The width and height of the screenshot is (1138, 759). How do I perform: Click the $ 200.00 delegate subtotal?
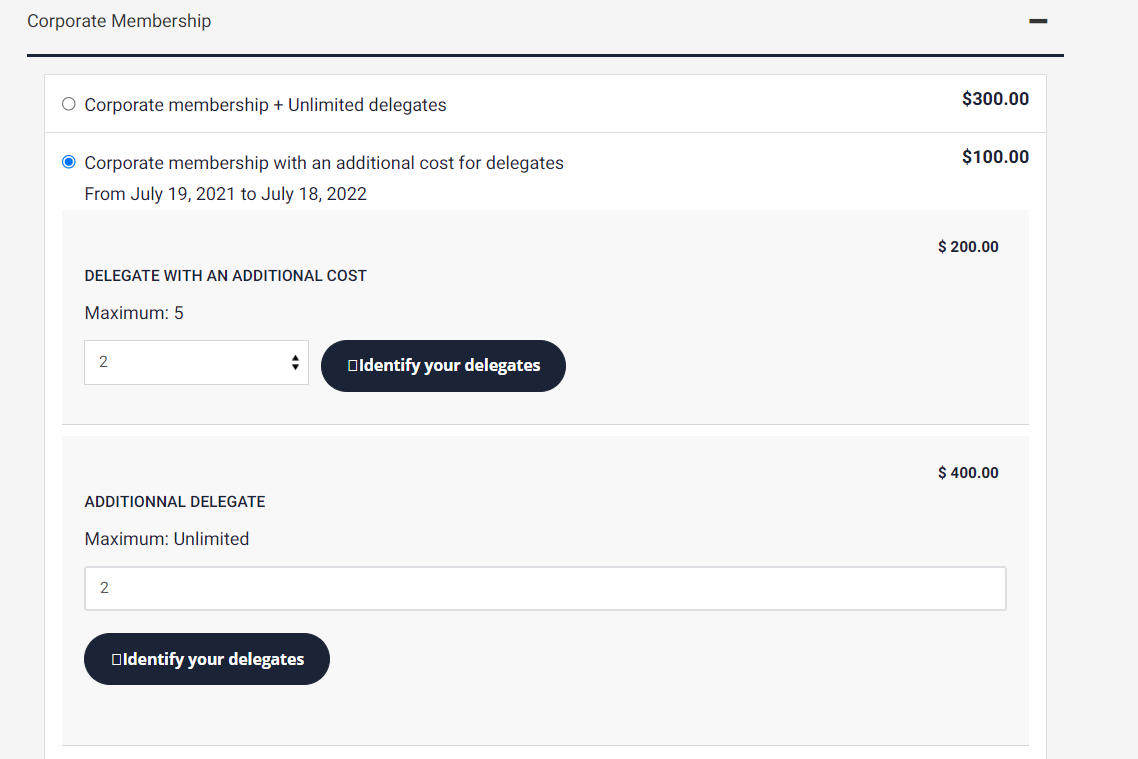(x=968, y=247)
